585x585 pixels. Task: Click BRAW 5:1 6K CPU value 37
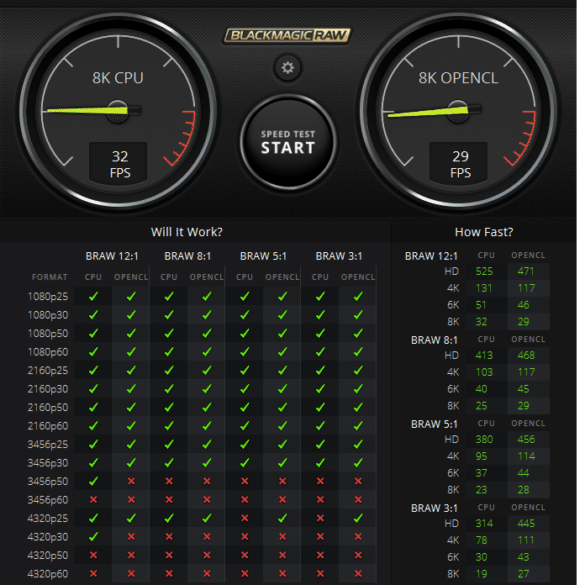pos(481,473)
